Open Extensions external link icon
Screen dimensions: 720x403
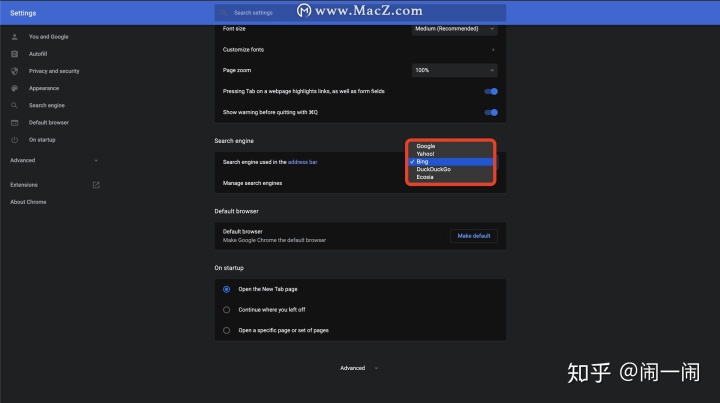(x=96, y=185)
